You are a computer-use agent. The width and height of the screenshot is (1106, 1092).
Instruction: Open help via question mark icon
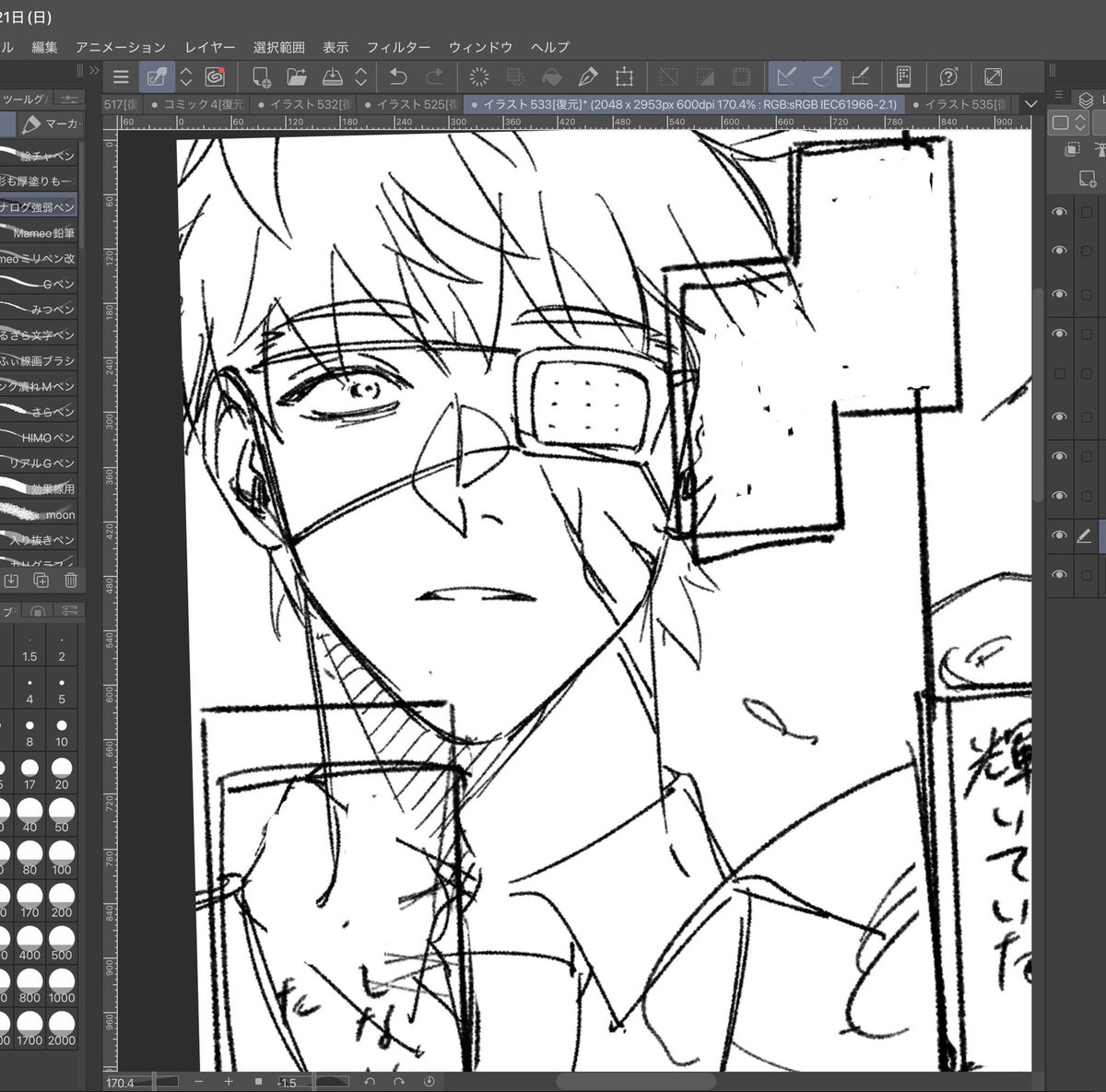pos(948,77)
